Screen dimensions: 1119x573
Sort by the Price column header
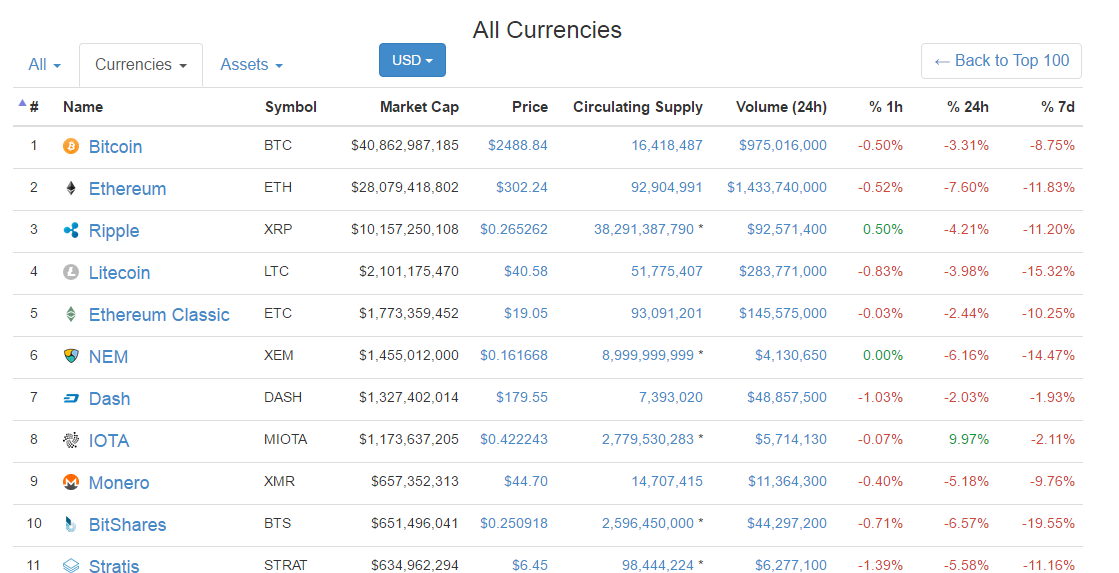pos(530,107)
